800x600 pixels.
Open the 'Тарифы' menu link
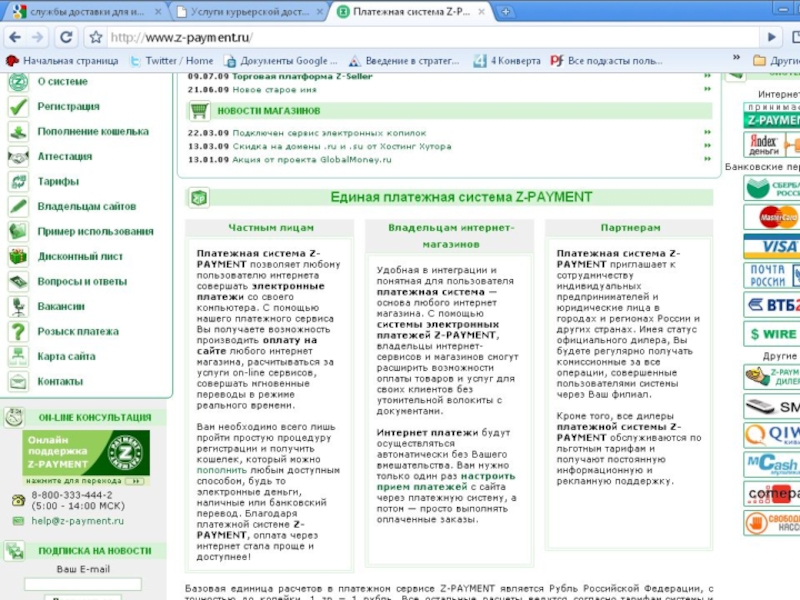pos(58,182)
